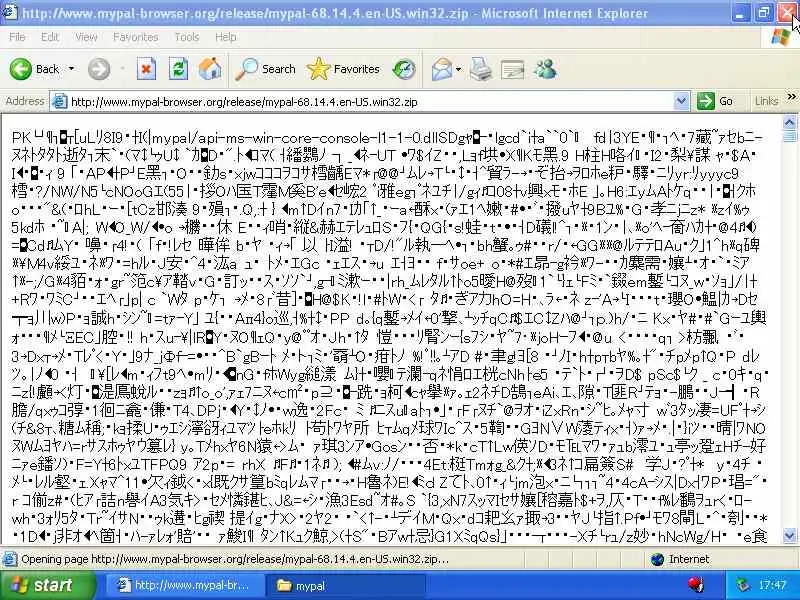This screenshot has height=600, width=800.
Task: Click the Links toolbar label
Action: point(766,101)
